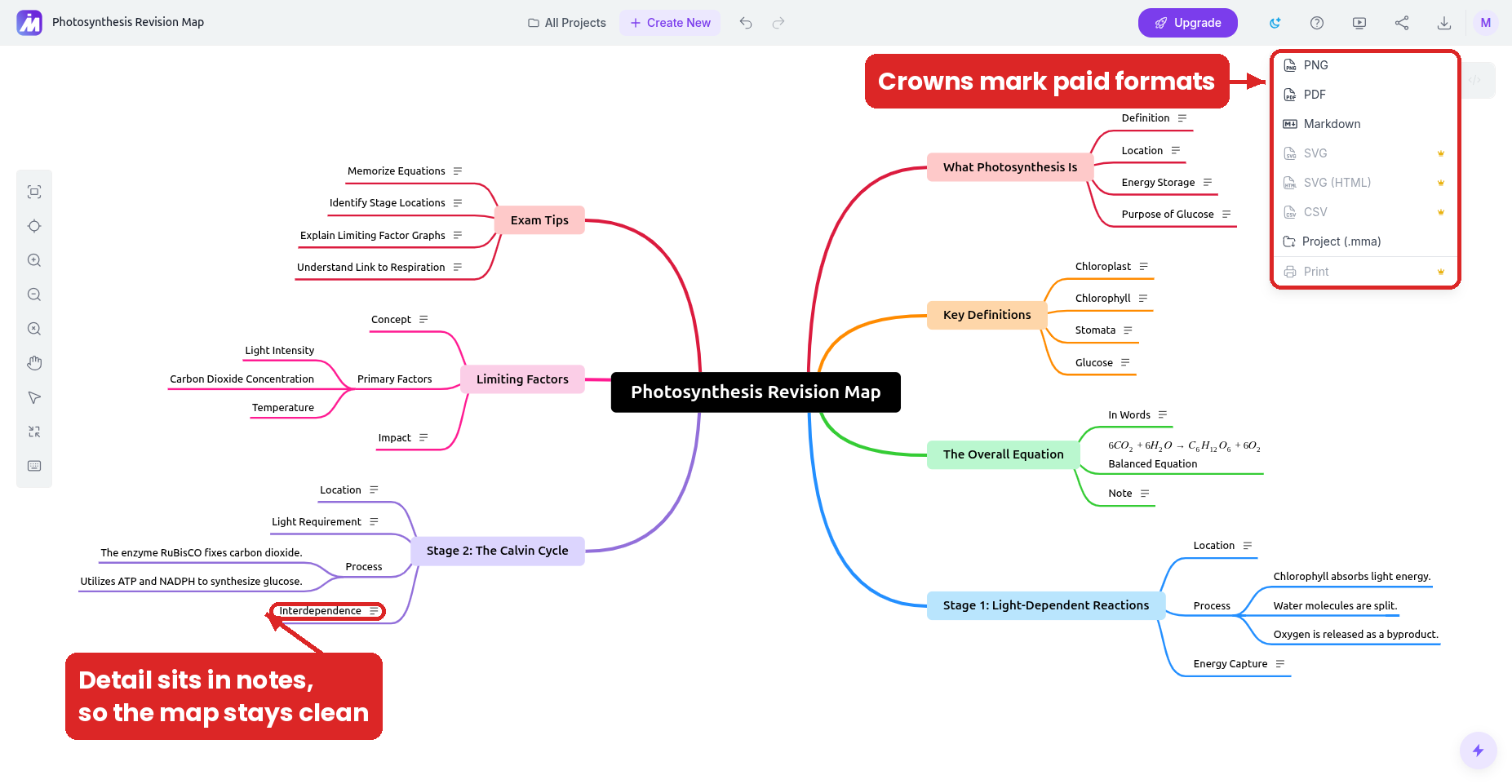Click the undo arrow icon
Image resolution: width=1512 pixels, height=784 pixels.
point(746,23)
